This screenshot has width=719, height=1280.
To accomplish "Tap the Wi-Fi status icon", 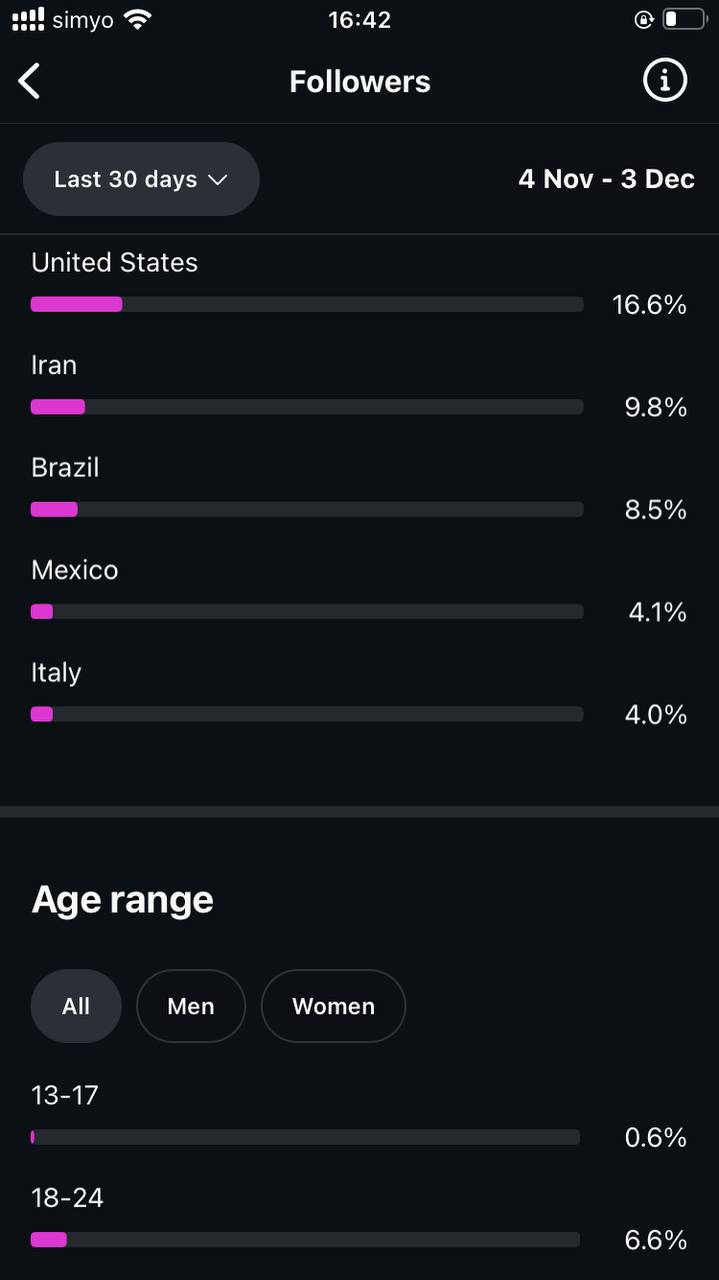I will 138,19.
